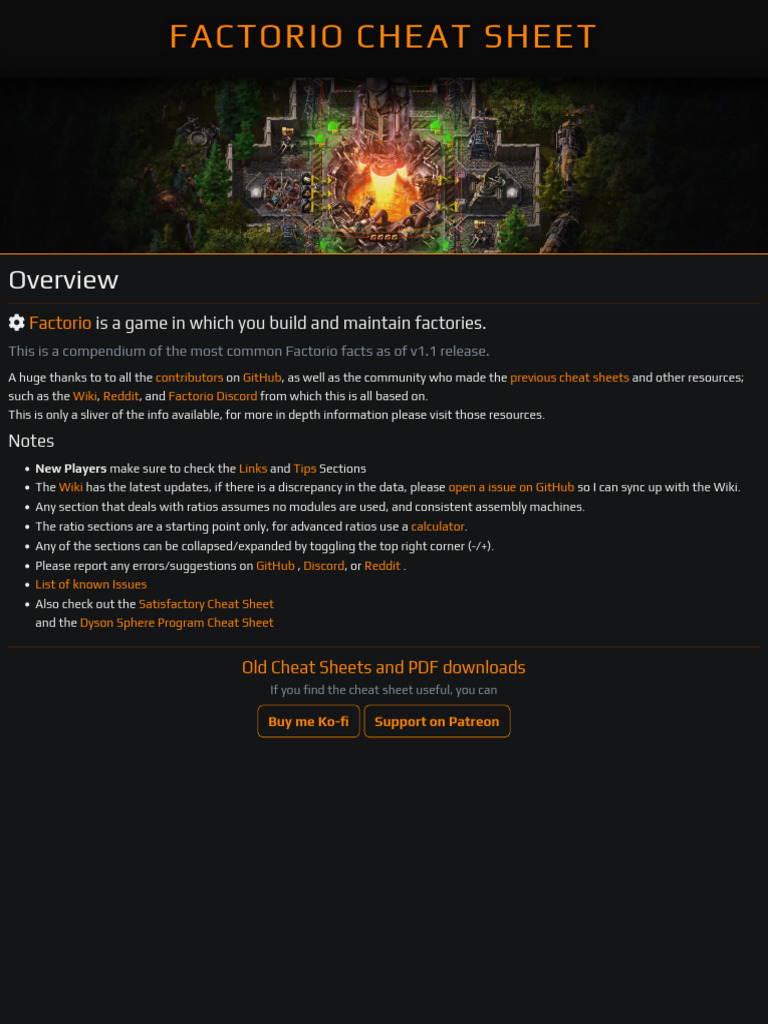Open List of known Issues
The height and width of the screenshot is (1024, 768).
coord(91,584)
